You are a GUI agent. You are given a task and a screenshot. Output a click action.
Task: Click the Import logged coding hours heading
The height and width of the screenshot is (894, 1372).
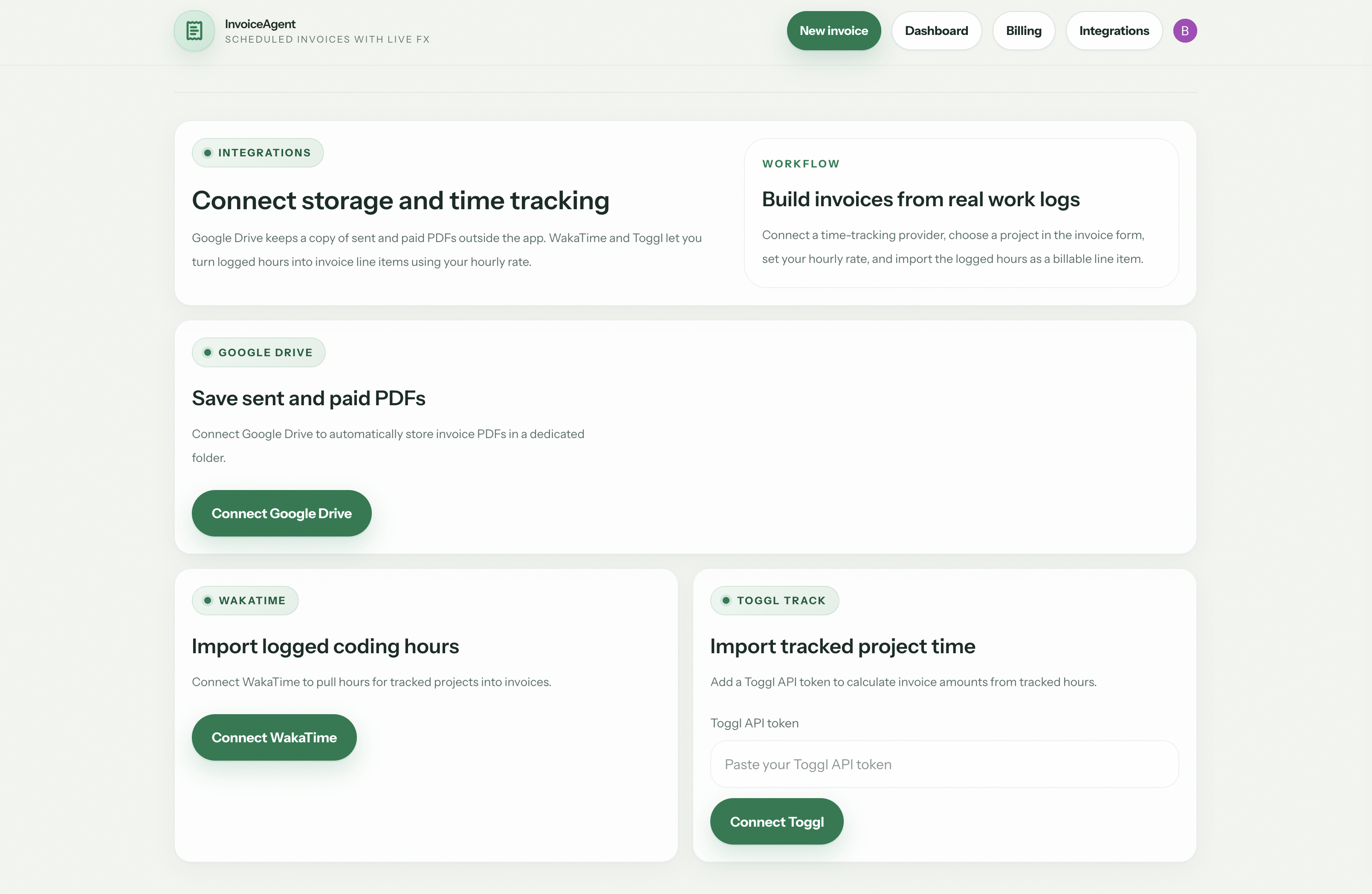click(325, 646)
